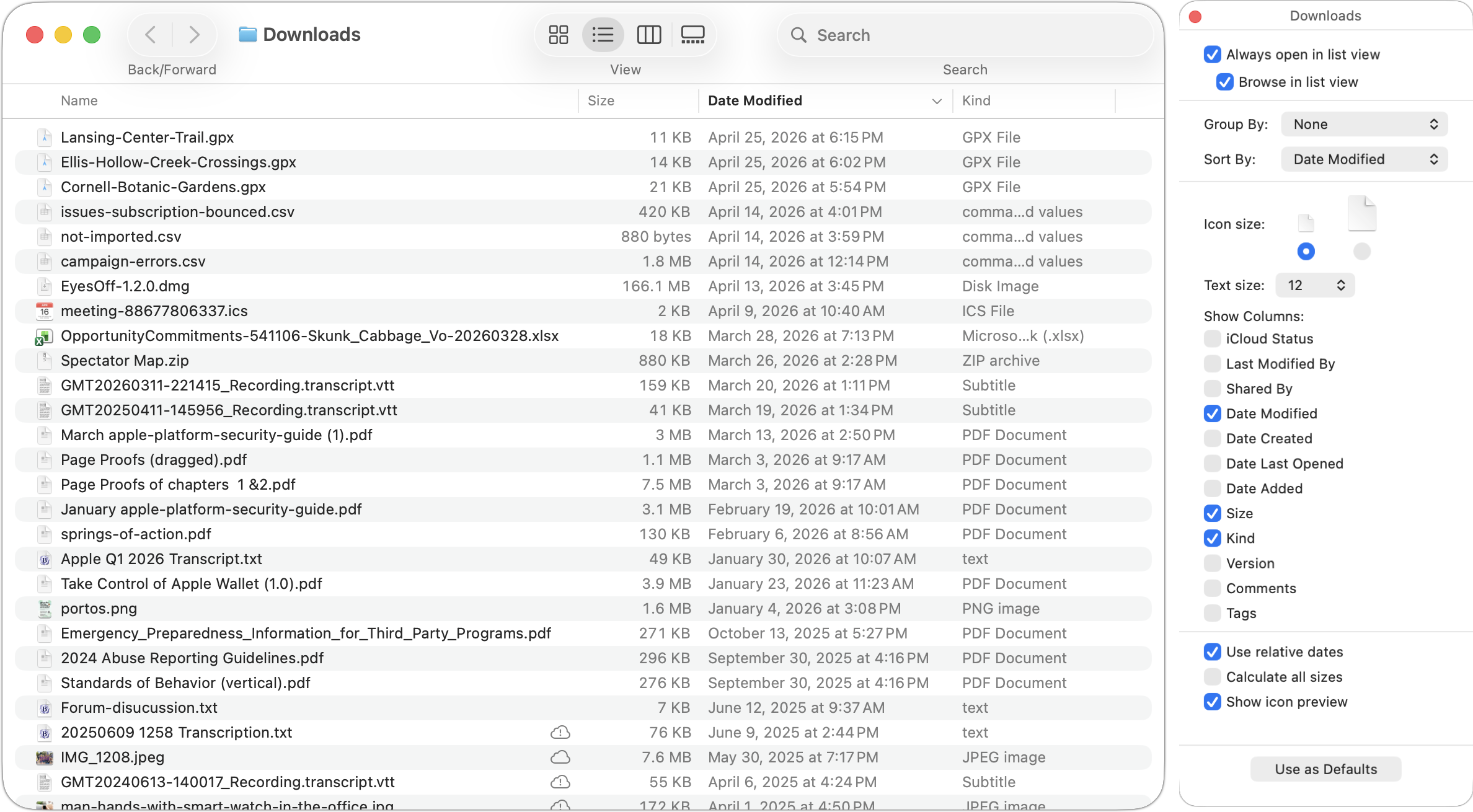Select Ellis-Hollow-Creek-Crossings.gpx
This screenshot has width=1473, height=812.
click(x=583, y=162)
